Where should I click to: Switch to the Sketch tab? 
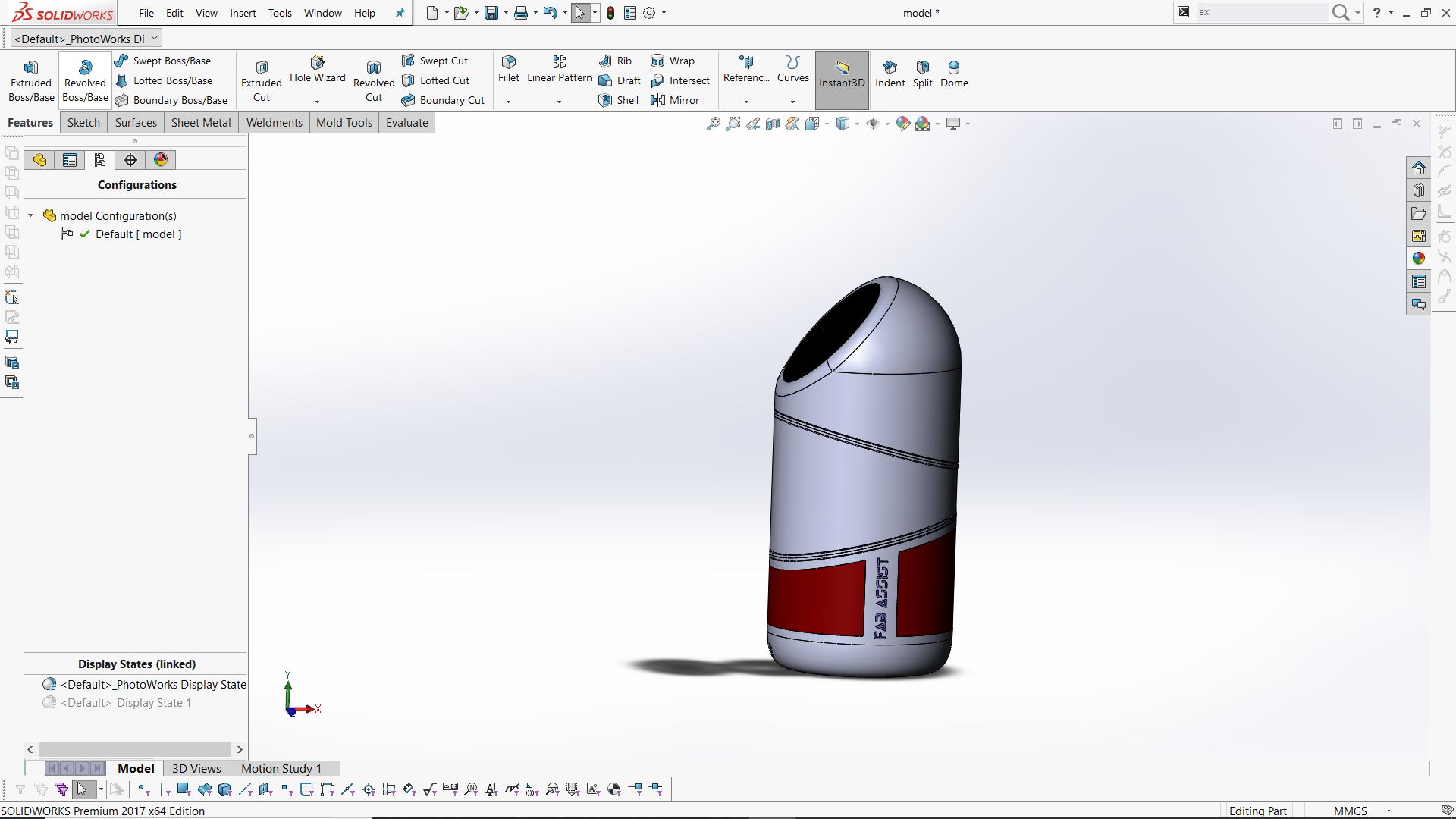pyautogui.click(x=83, y=123)
